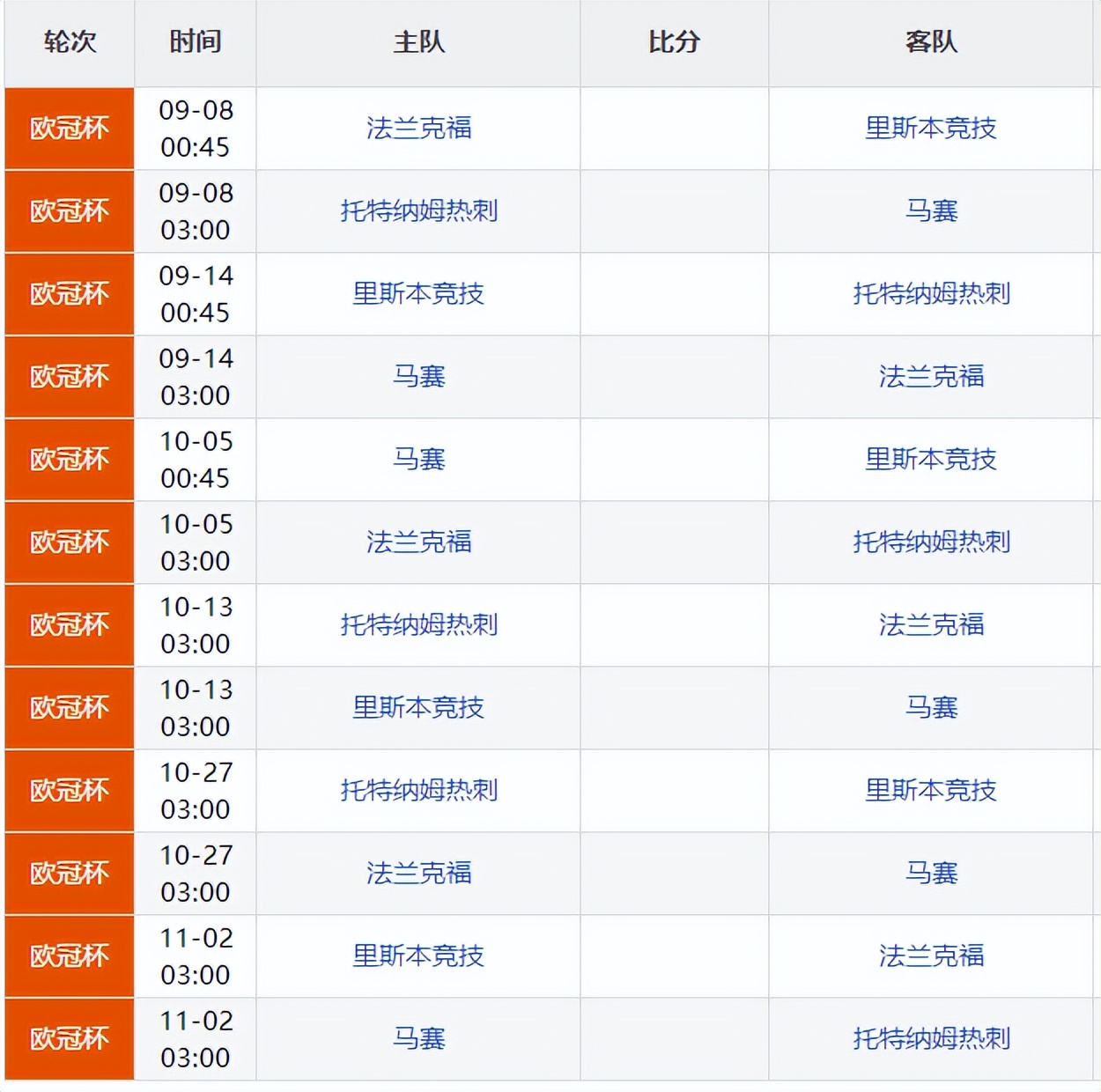Open away team 托特纳姆热刺 in the 11-02 match

(x=931, y=1039)
